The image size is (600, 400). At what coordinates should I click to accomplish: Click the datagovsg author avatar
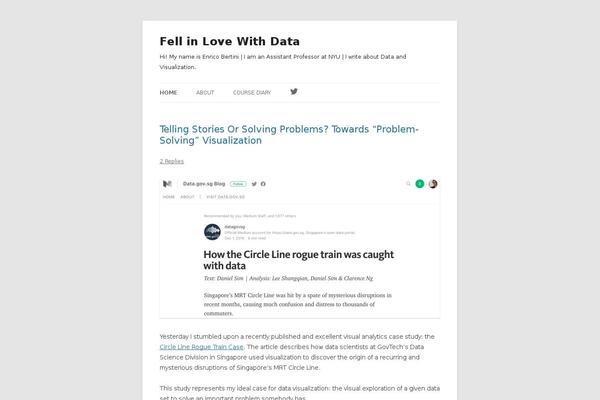click(x=212, y=232)
